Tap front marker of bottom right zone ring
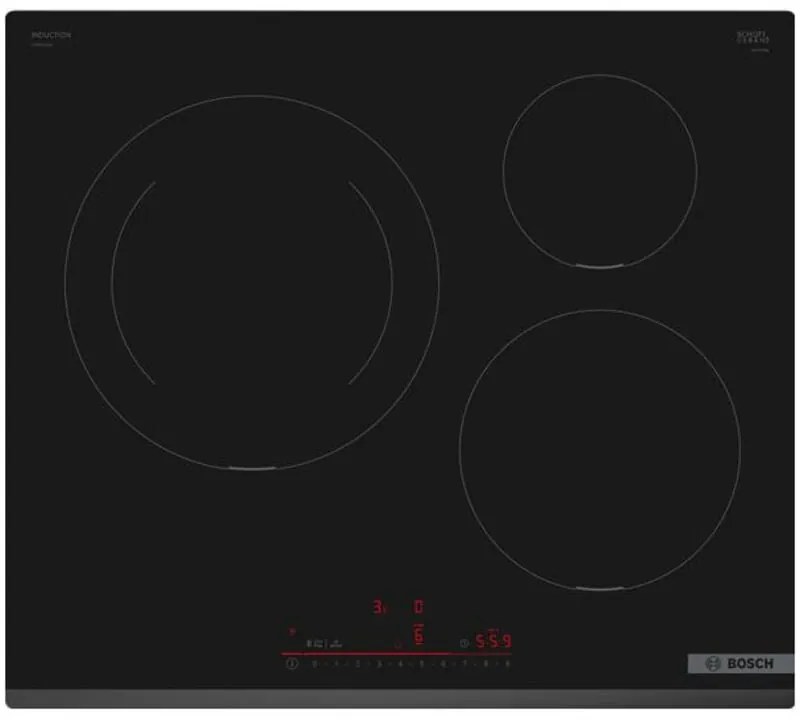The width and height of the screenshot is (800, 720). click(x=599, y=588)
